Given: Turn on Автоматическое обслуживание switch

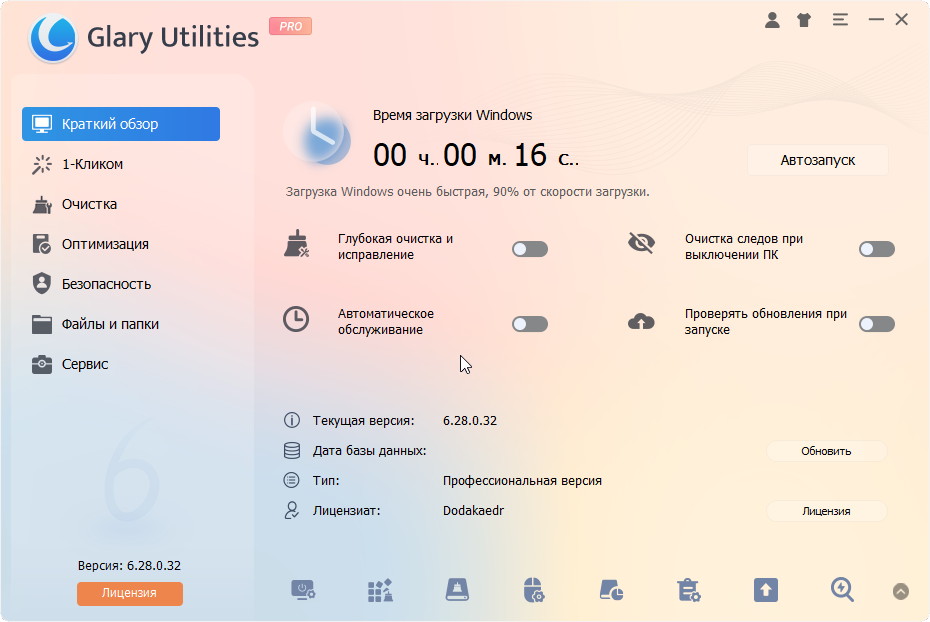Looking at the screenshot, I should point(530,324).
